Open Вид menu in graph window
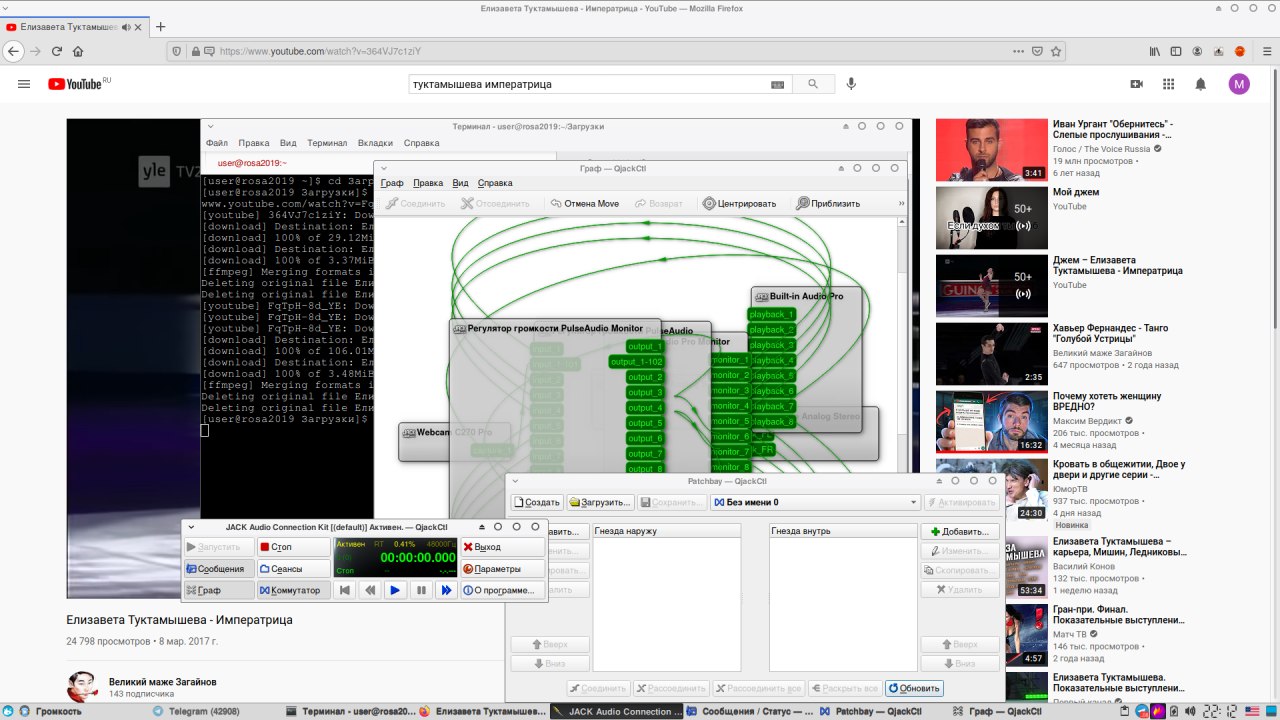This screenshot has width=1280, height=720. point(460,183)
